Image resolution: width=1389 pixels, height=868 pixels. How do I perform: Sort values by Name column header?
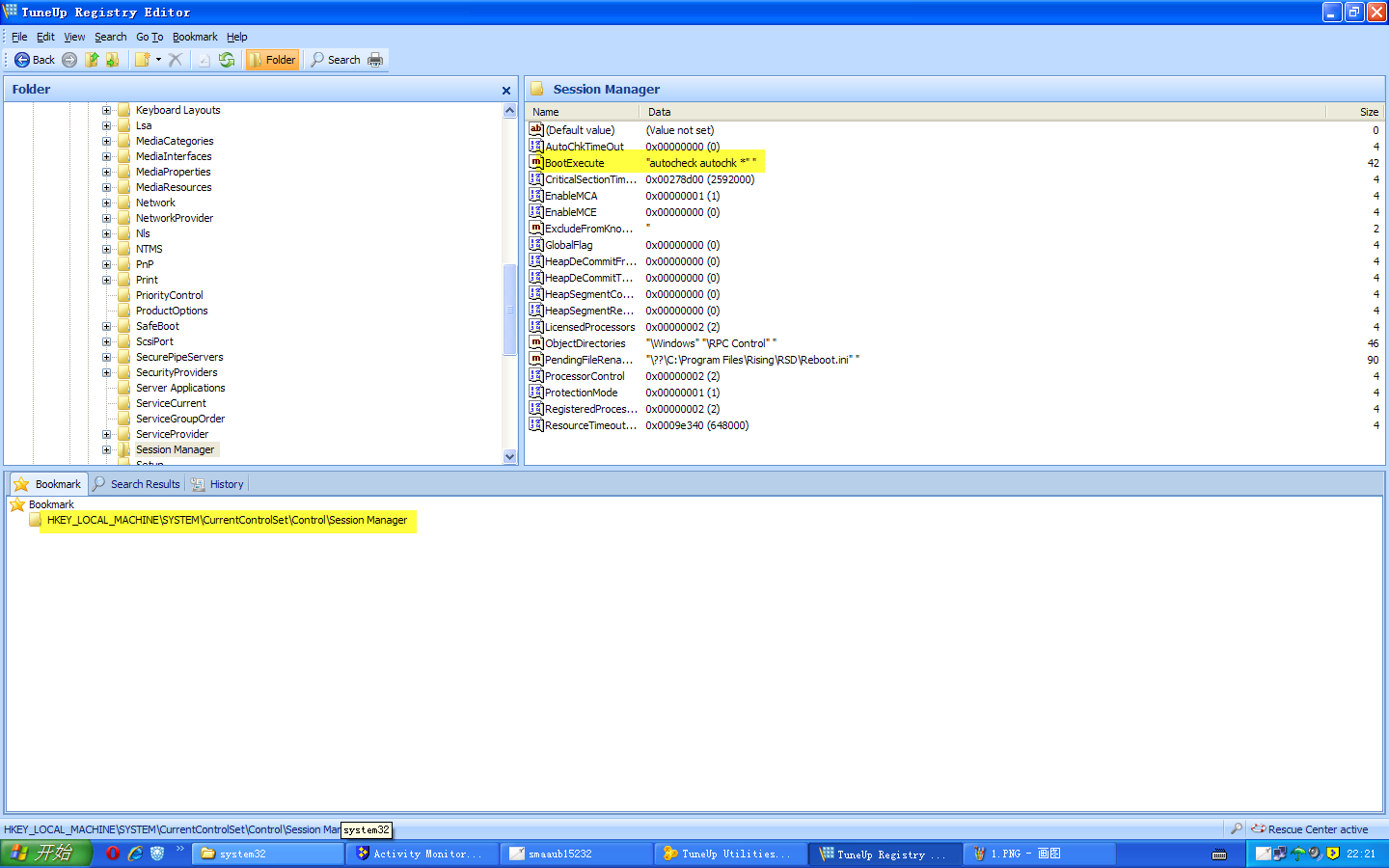click(x=584, y=112)
